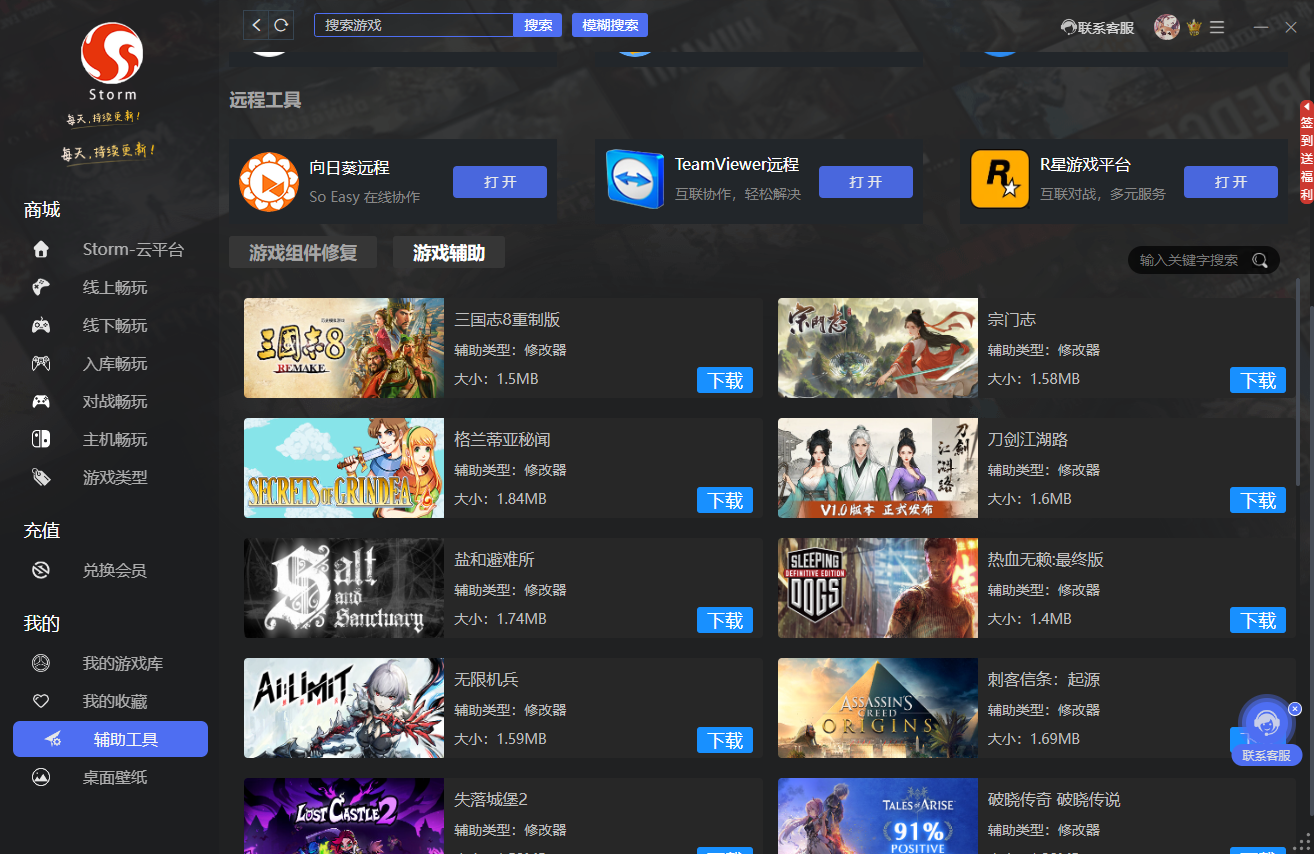Click 刀剑江湖路 cover thumbnail
The width and height of the screenshot is (1314, 854).
pos(878,468)
